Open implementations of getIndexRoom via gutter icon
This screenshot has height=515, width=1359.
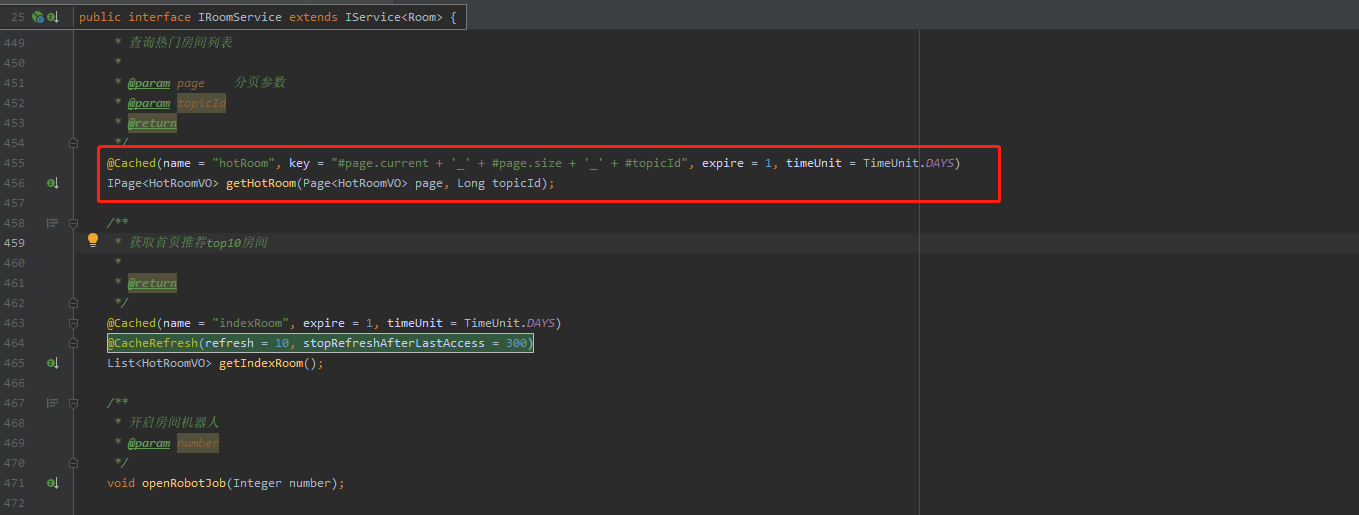pyautogui.click(x=53, y=363)
